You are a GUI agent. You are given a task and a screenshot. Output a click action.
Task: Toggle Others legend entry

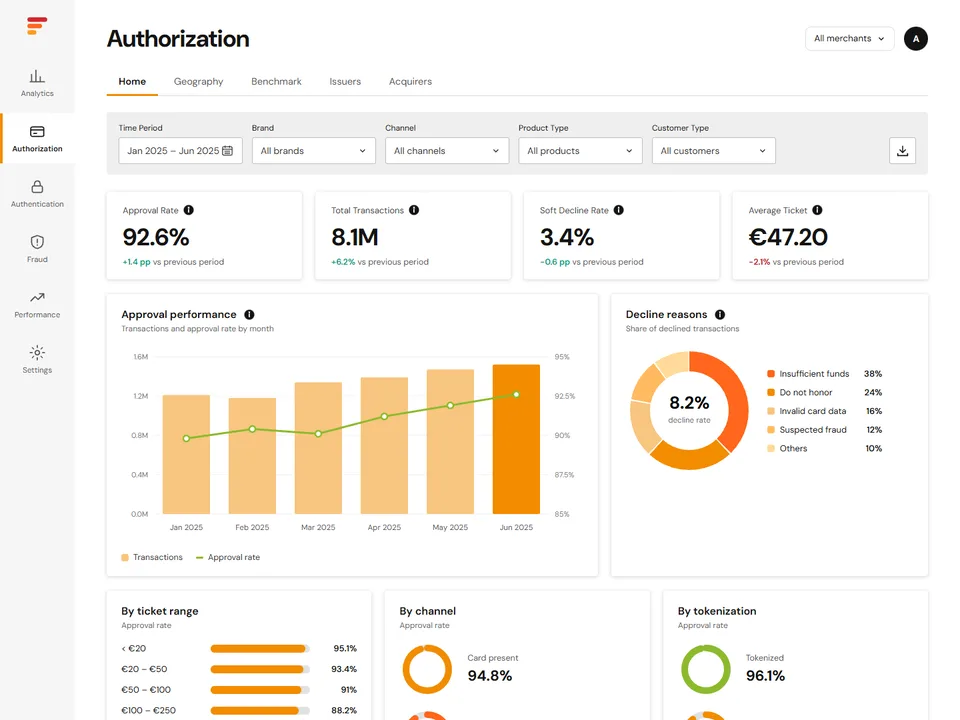(824, 448)
